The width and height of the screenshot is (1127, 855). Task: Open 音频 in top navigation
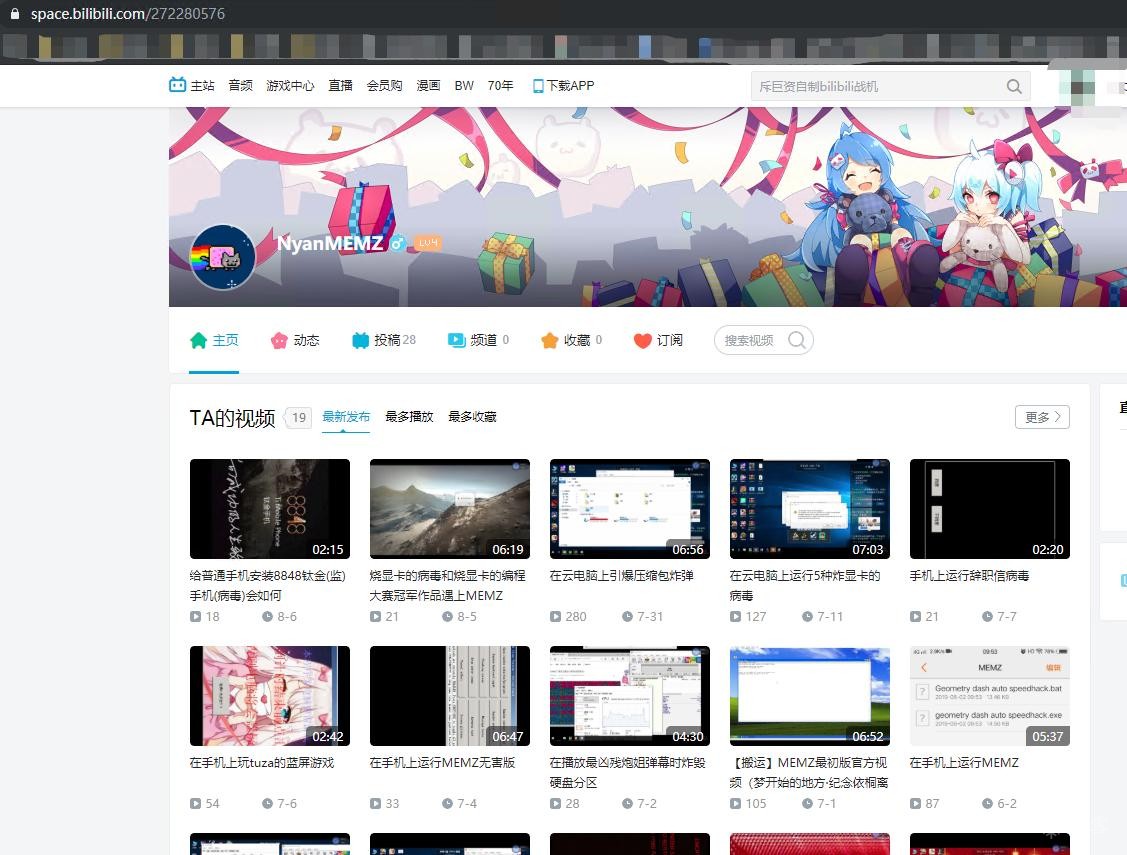(x=241, y=86)
